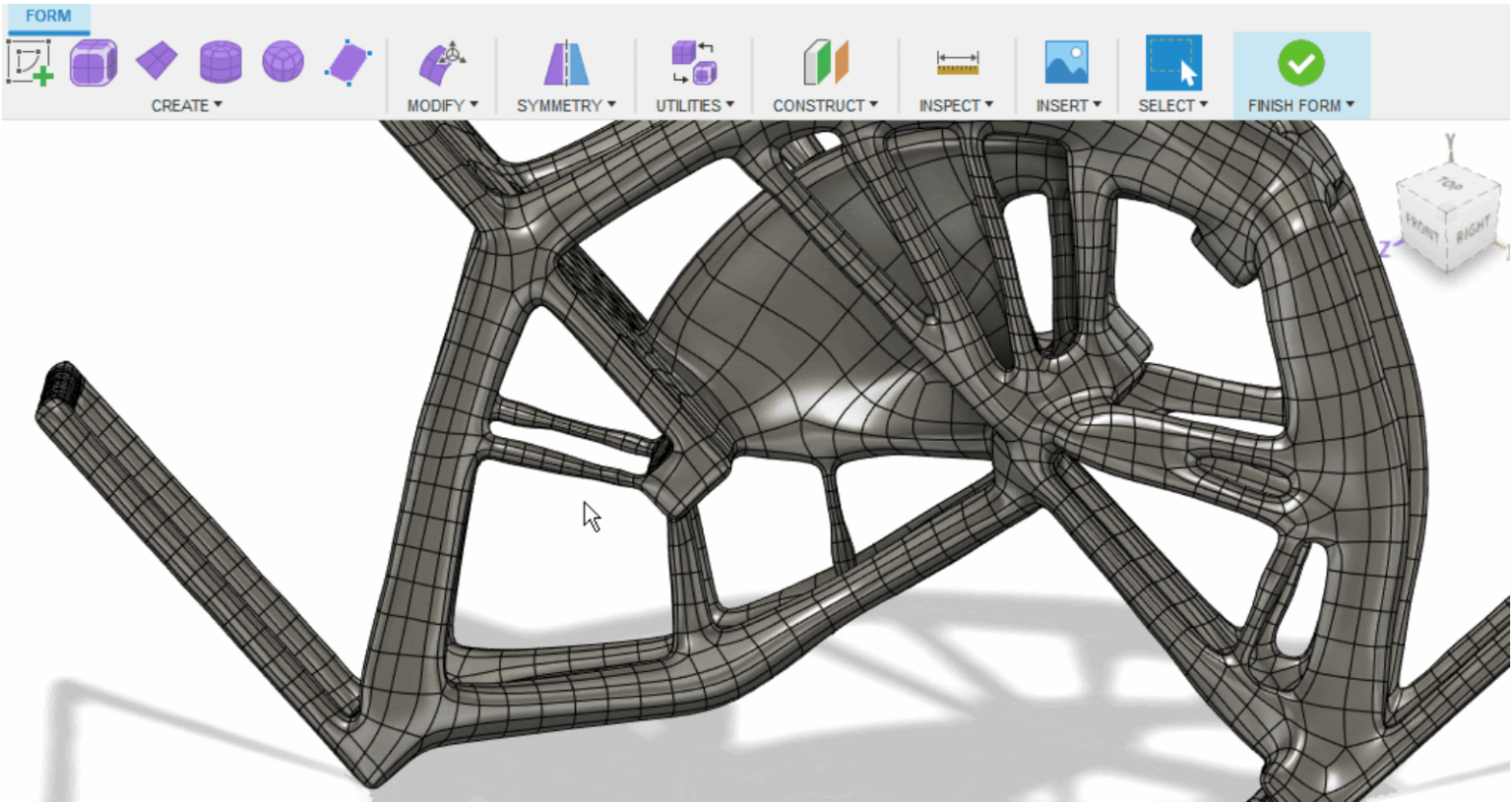Activate the Mirror symmetry tool

click(x=566, y=61)
